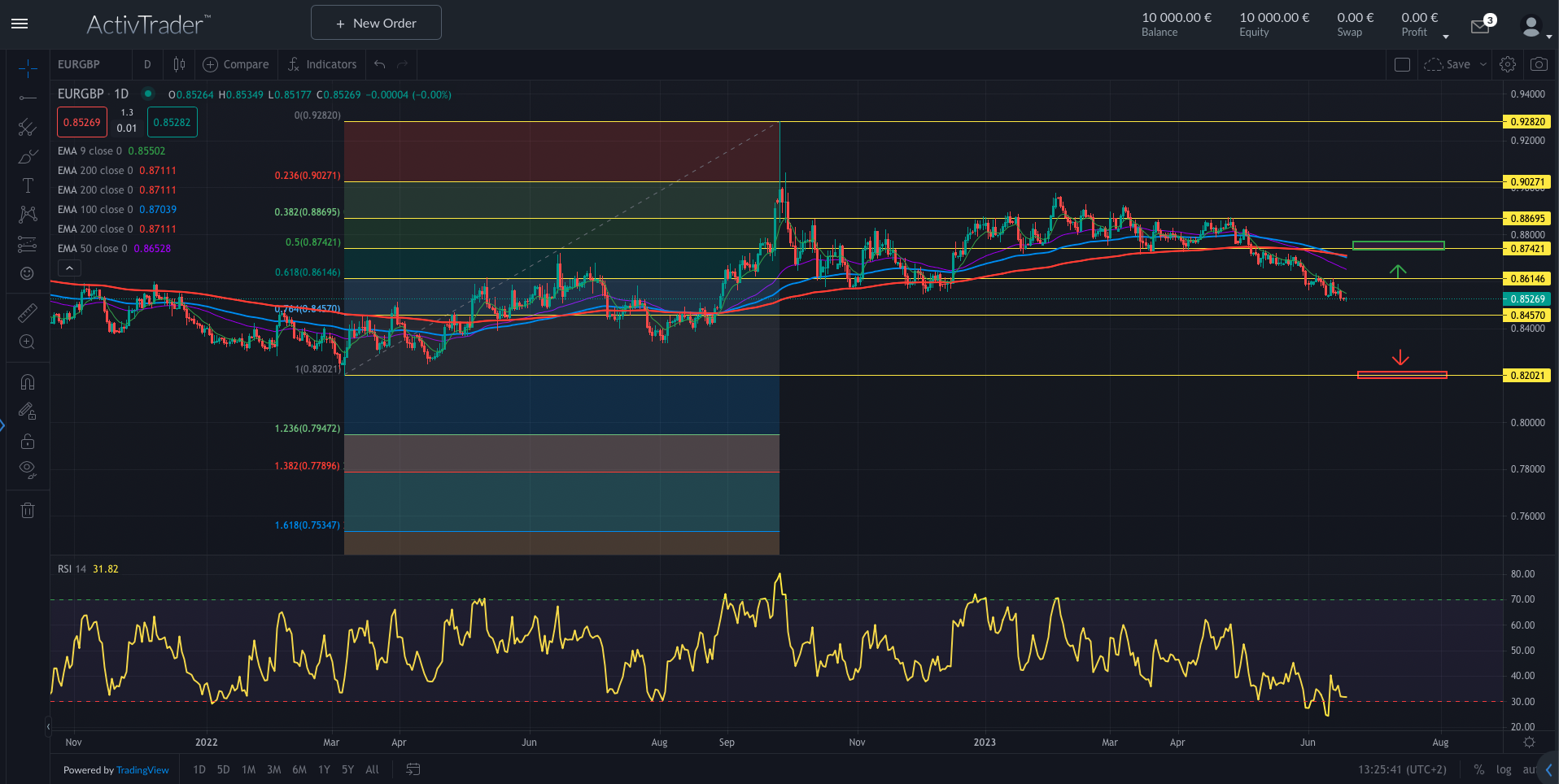Select the text annotation tool
The image size is (1559, 784).
coord(27,185)
